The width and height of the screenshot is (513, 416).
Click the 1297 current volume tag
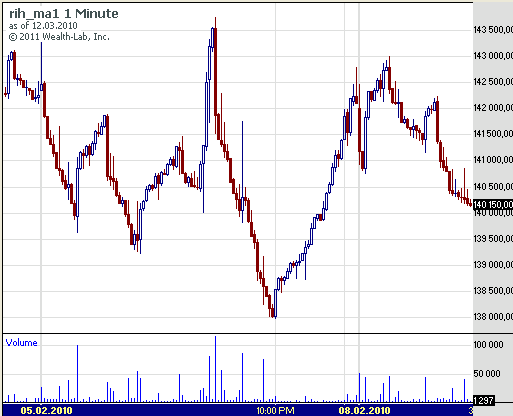pyautogui.click(x=483, y=400)
